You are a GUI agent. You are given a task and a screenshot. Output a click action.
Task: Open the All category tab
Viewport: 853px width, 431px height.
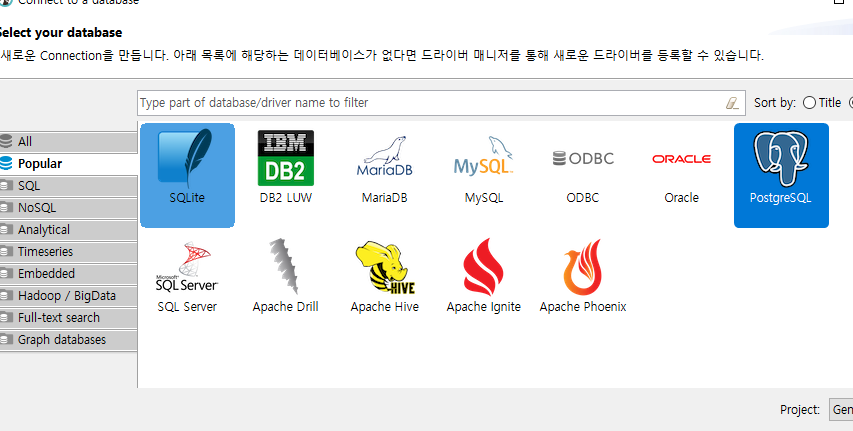[x=69, y=141]
